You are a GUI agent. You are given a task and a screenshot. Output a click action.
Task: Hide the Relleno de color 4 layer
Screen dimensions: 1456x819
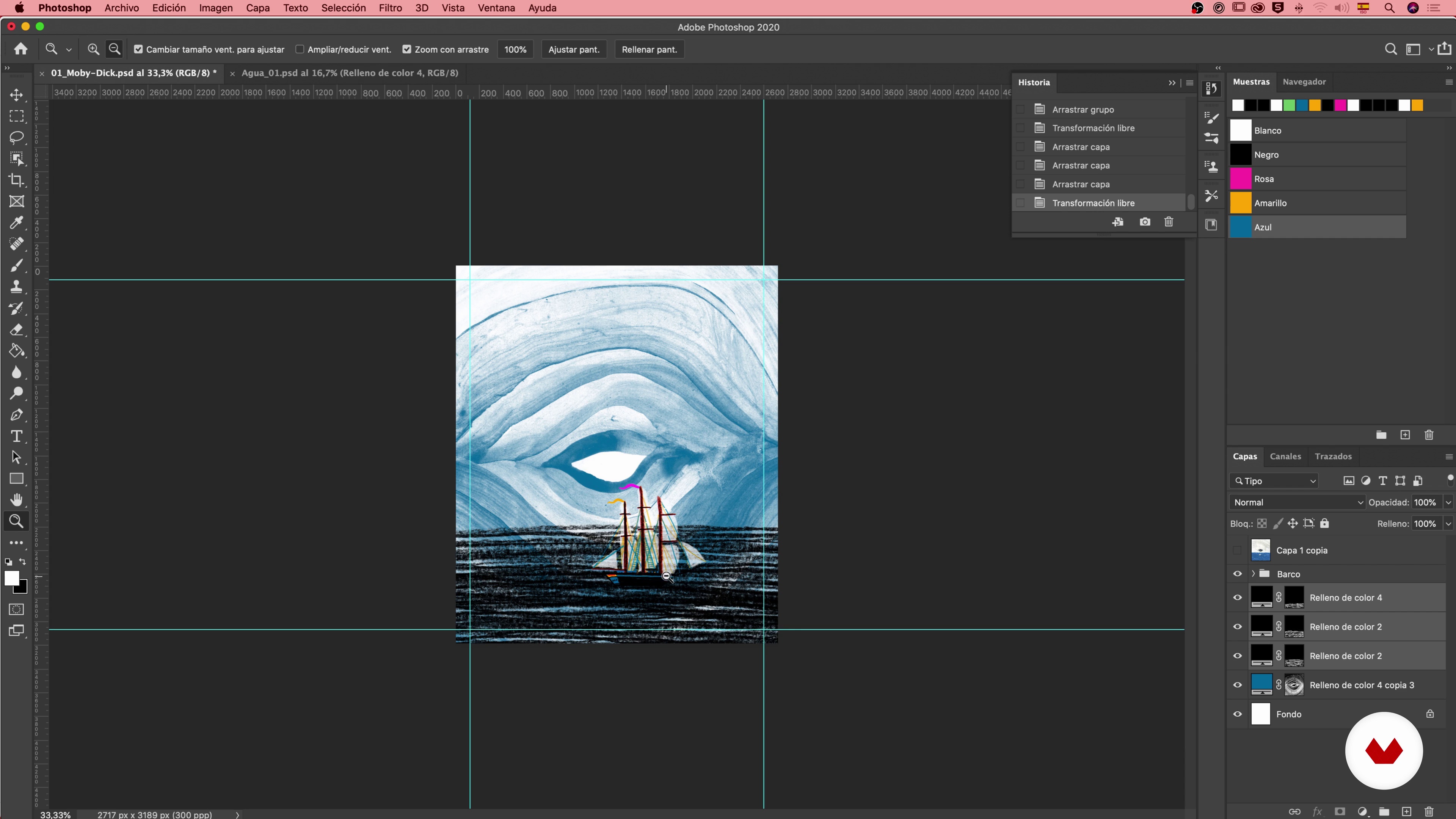pos(1237,598)
